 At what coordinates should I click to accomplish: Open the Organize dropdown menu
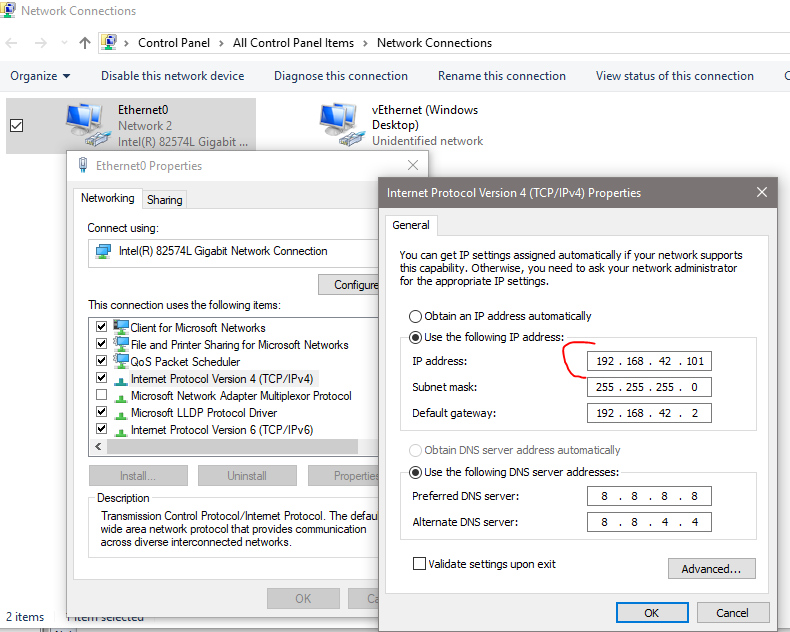click(40, 76)
